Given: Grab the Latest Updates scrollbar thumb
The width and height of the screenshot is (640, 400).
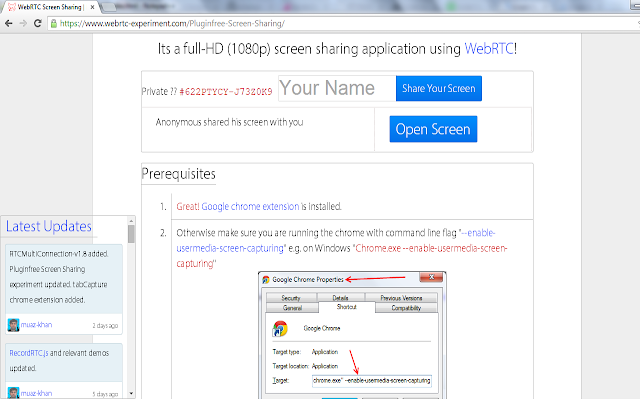Looking at the screenshot, I should 131,234.
